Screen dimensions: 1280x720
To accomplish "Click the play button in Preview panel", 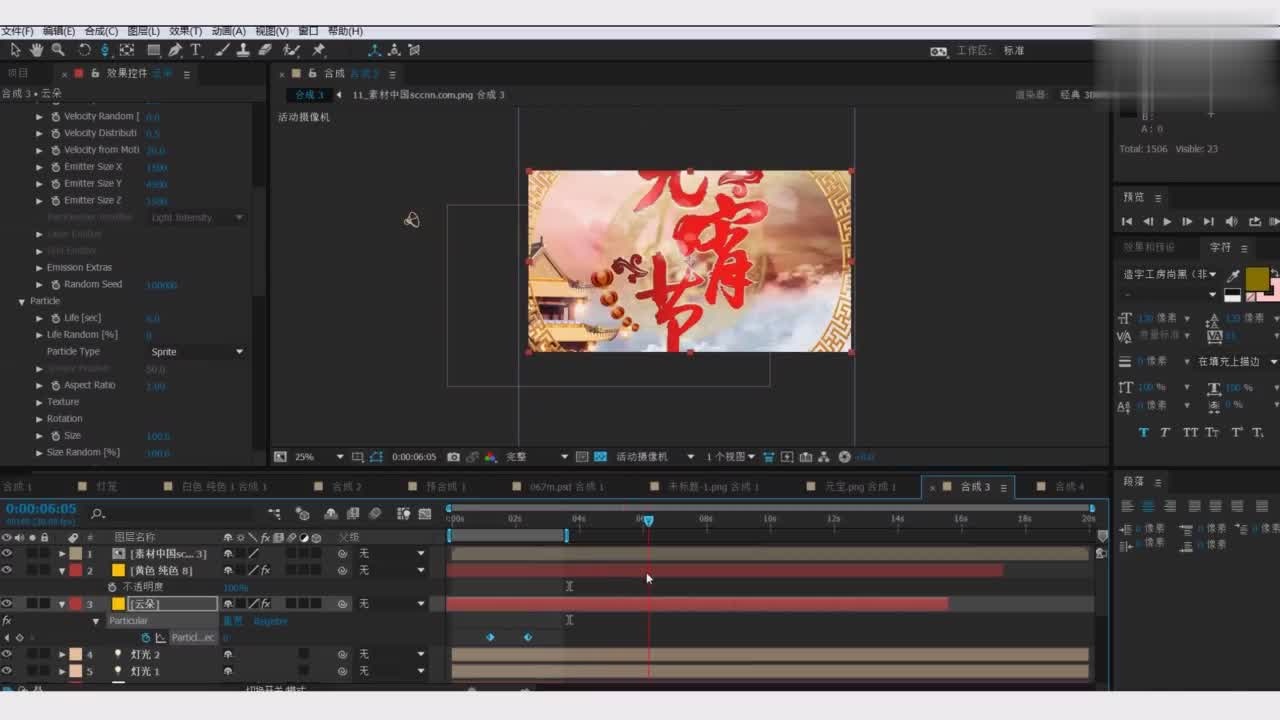I will (x=1167, y=222).
